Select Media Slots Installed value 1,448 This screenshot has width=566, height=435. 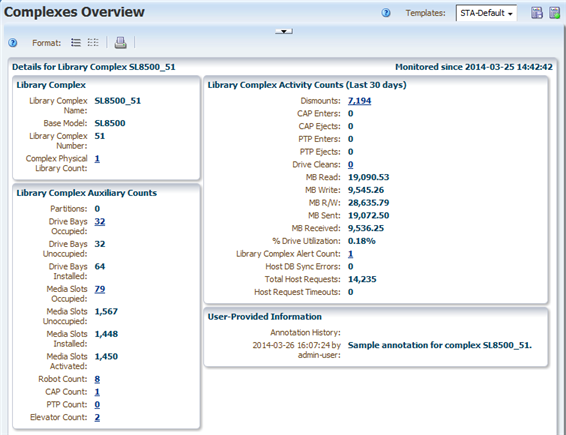tap(106, 334)
